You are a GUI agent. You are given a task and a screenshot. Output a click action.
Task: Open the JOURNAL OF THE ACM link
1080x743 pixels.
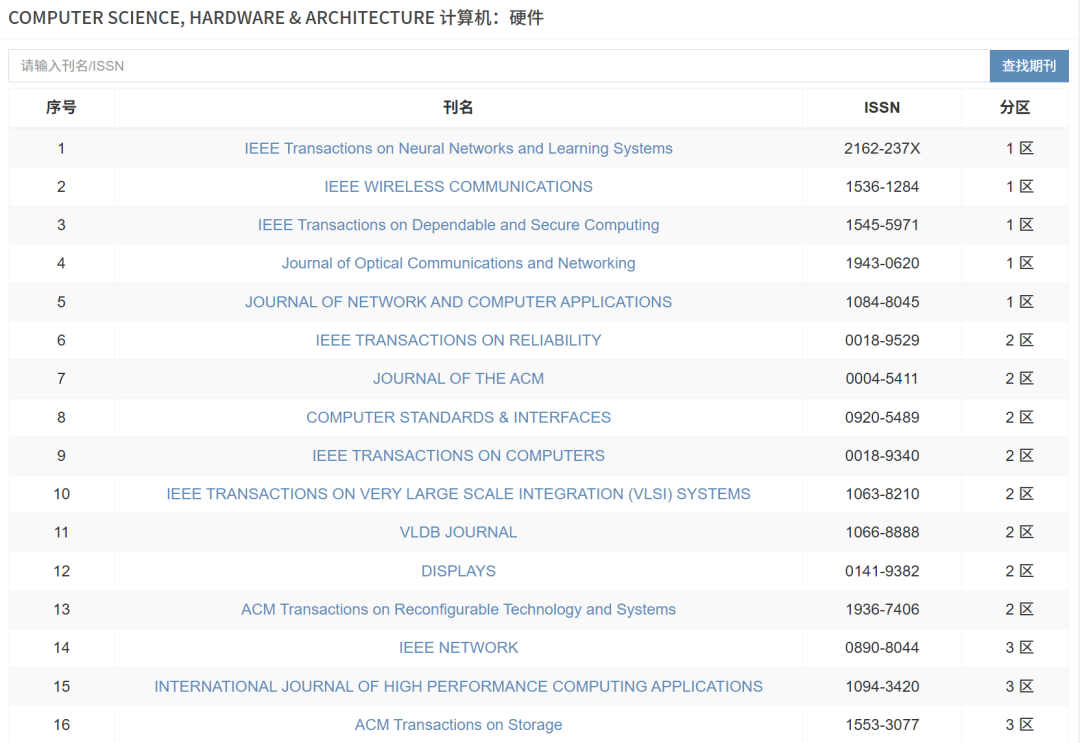pyautogui.click(x=458, y=378)
